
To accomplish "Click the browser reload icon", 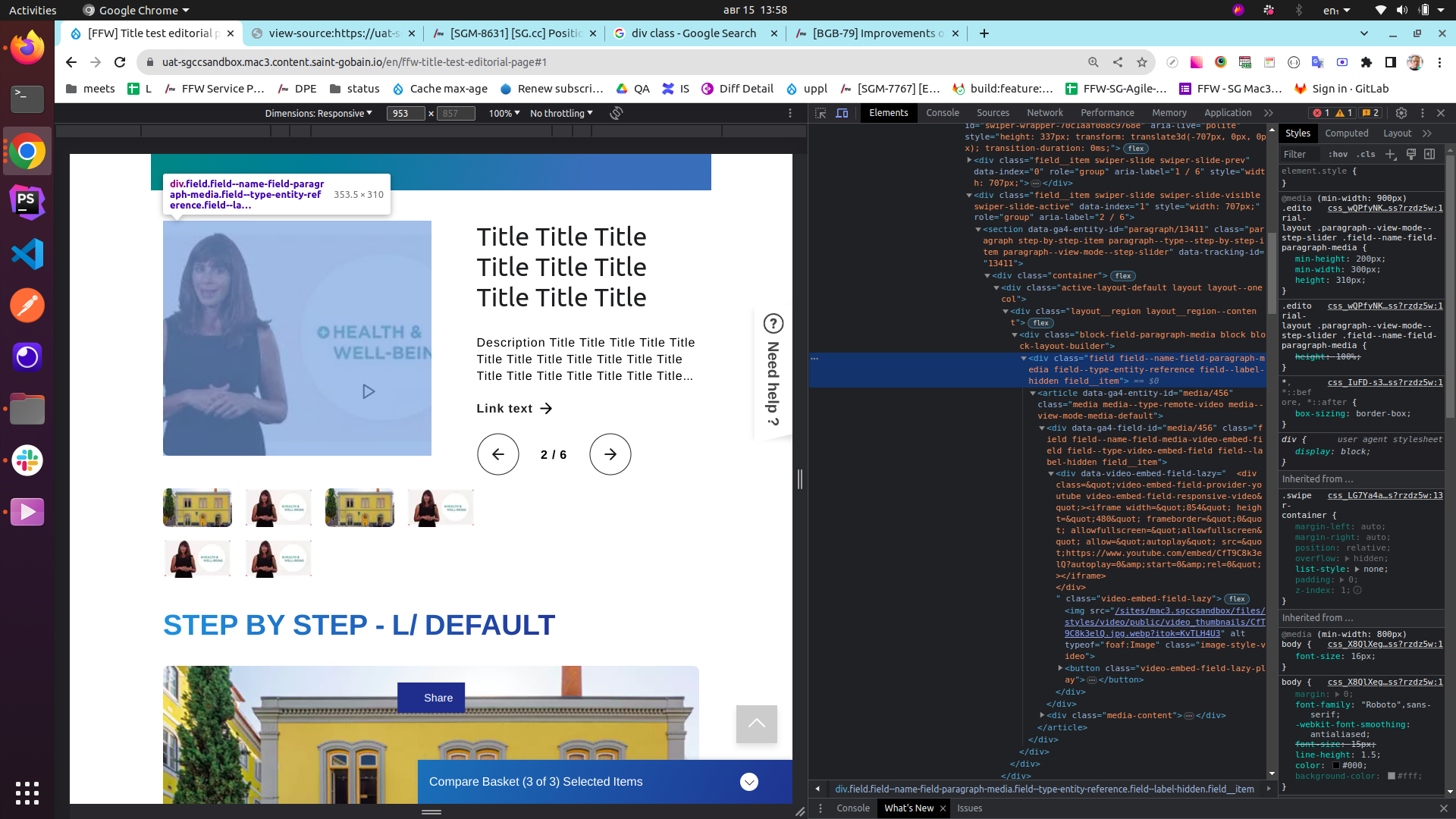I will click(120, 62).
